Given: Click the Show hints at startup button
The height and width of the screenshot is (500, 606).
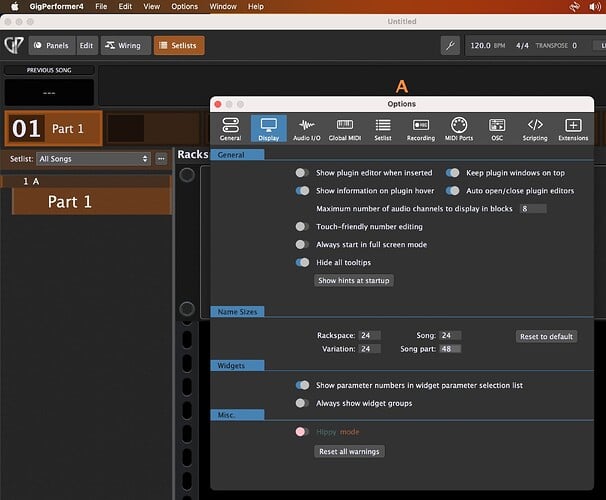Looking at the screenshot, I should (x=354, y=281).
